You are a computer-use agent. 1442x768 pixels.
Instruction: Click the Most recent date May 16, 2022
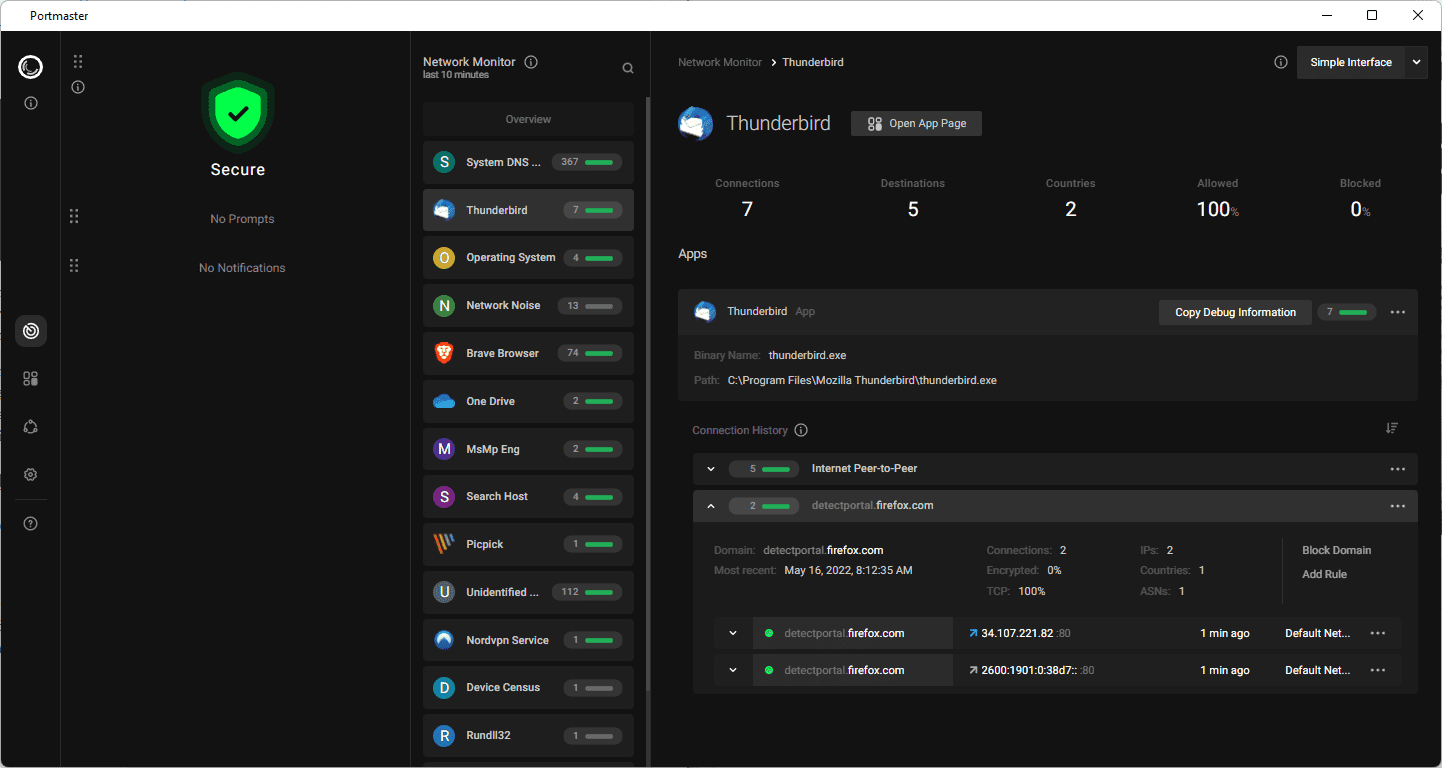pyautogui.click(x=848, y=570)
